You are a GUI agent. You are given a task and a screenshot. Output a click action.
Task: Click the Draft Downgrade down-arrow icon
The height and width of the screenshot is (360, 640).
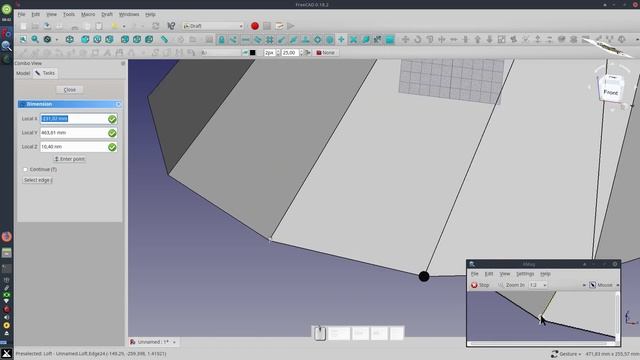coord(489,40)
